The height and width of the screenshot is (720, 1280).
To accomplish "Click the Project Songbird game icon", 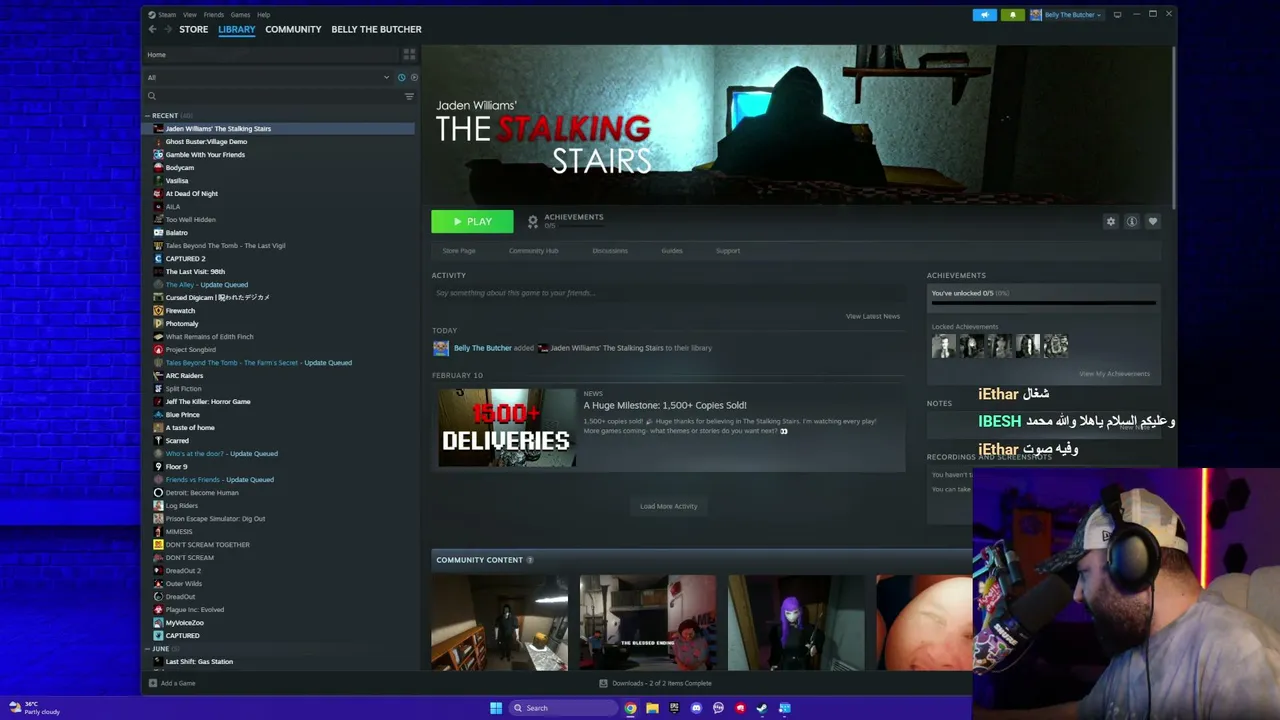I will pos(158,350).
